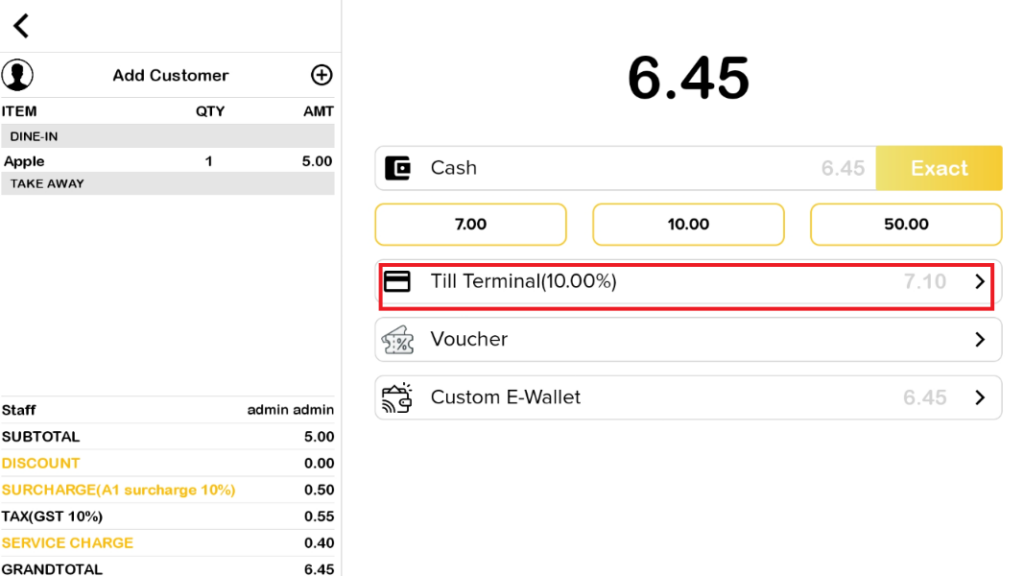Screen dimensions: 1024x576
Task: Click the Till Terminal card icon
Action: click(x=398, y=282)
